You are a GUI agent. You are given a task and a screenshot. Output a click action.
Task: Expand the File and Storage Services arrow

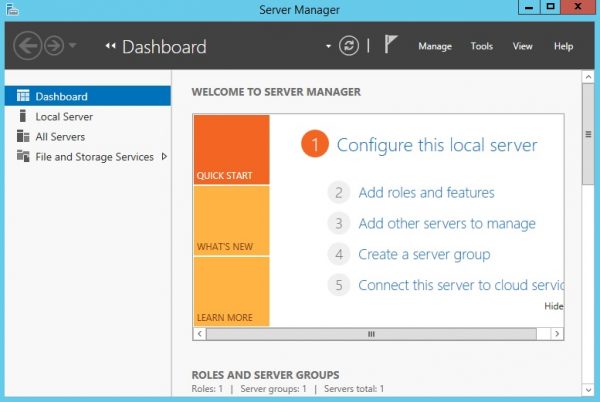pos(164,156)
